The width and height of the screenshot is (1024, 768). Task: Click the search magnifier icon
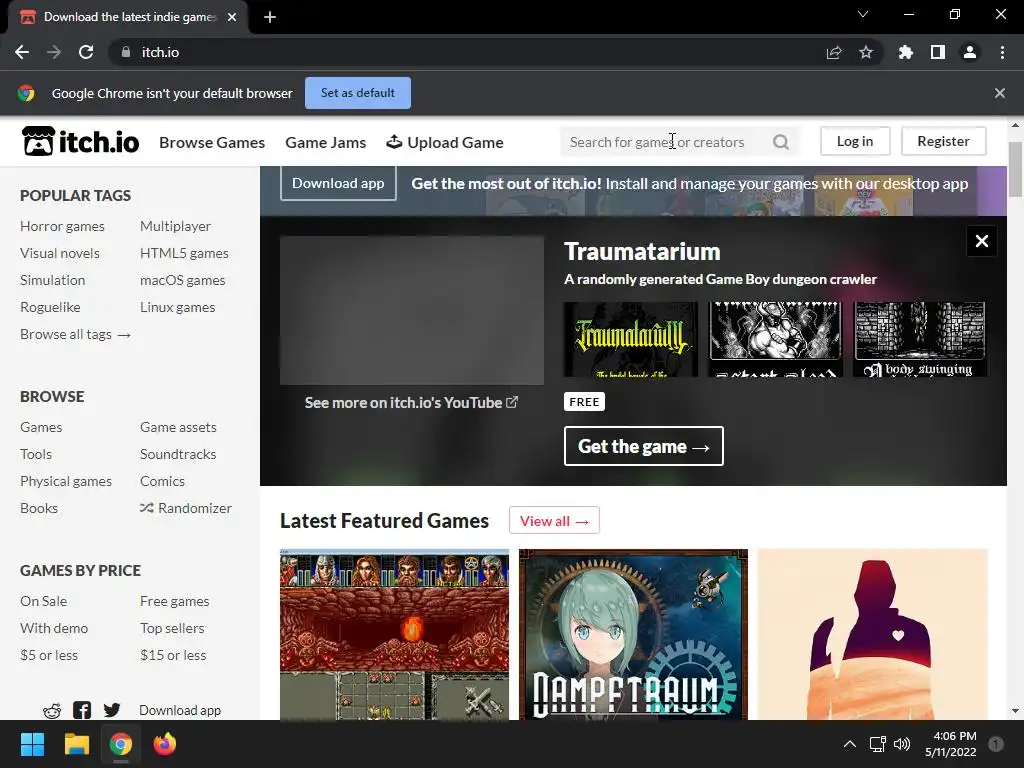(x=780, y=142)
